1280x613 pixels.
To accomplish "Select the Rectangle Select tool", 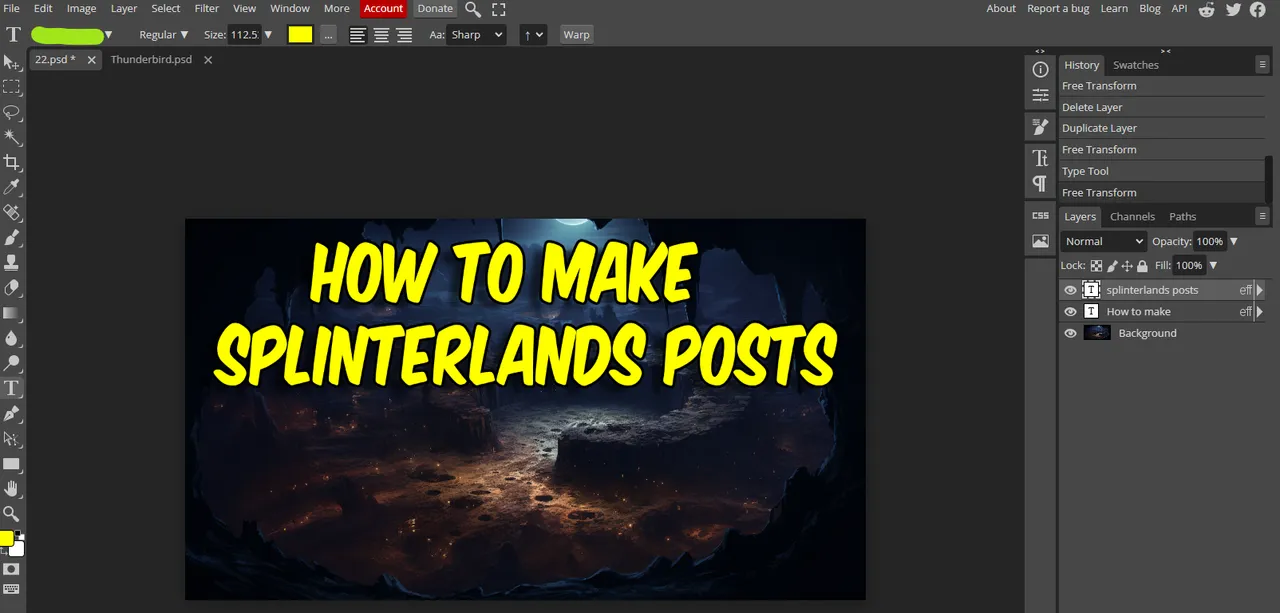I will pos(12,88).
